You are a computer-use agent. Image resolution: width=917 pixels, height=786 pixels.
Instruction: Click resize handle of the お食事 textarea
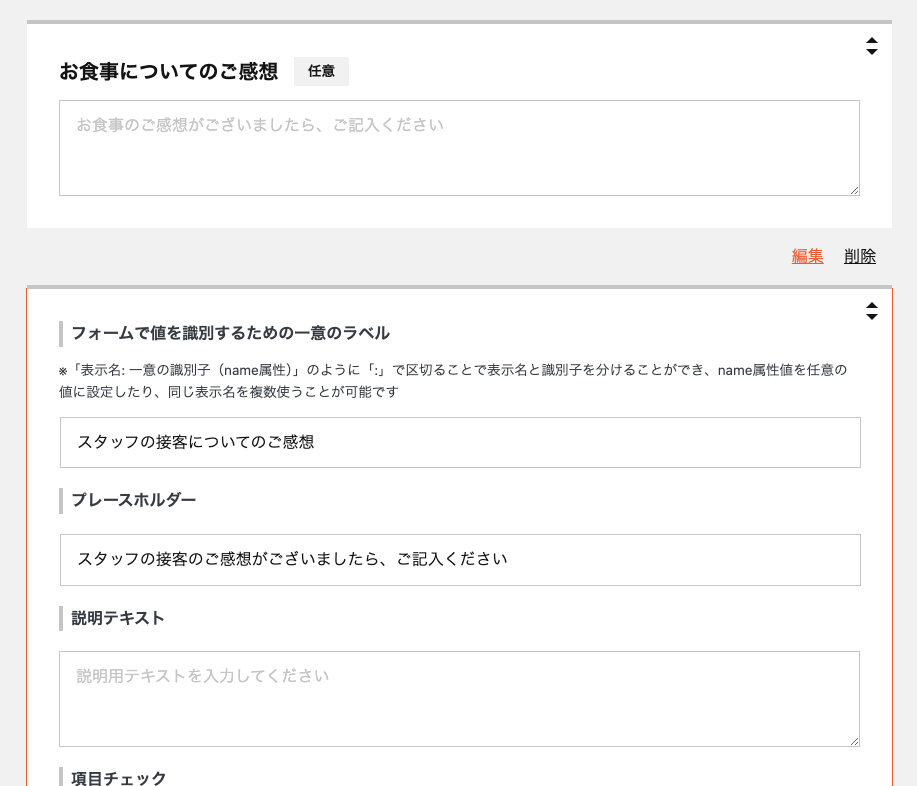click(x=854, y=190)
